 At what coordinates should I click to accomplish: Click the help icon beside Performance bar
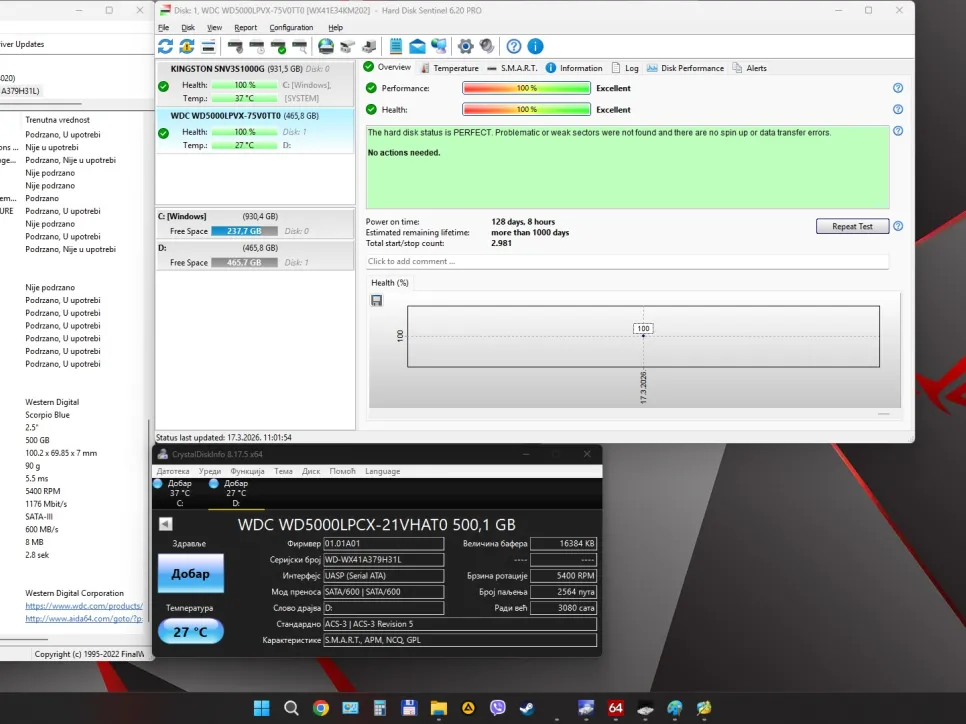[898, 88]
